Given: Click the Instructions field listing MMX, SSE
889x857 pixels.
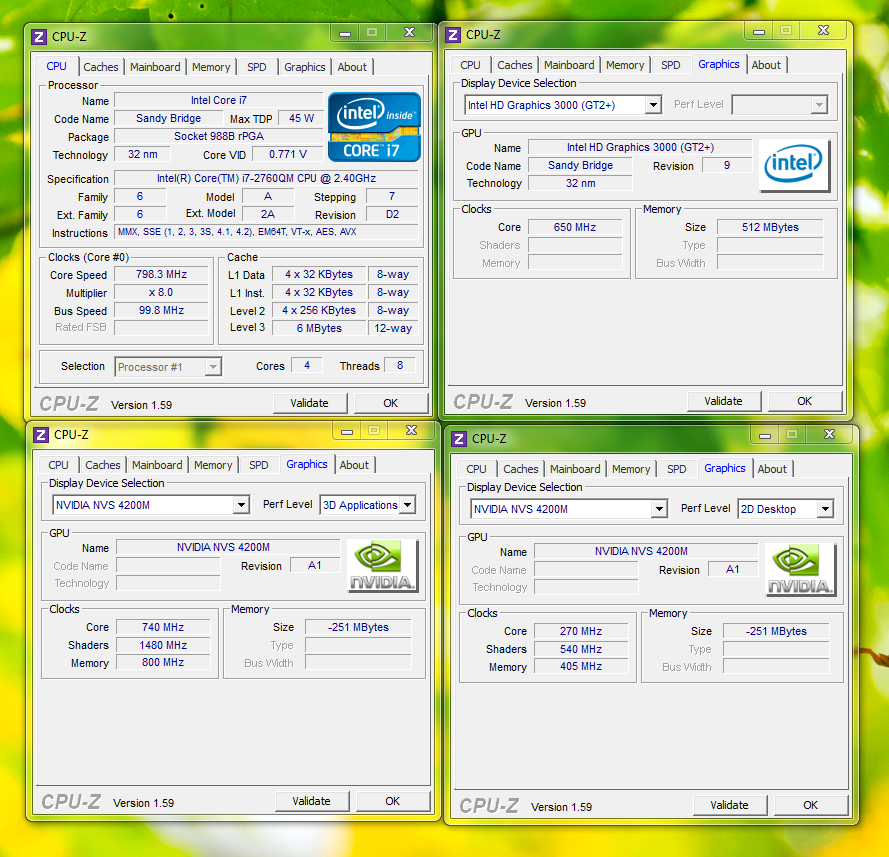Looking at the screenshot, I should point(266,232).
